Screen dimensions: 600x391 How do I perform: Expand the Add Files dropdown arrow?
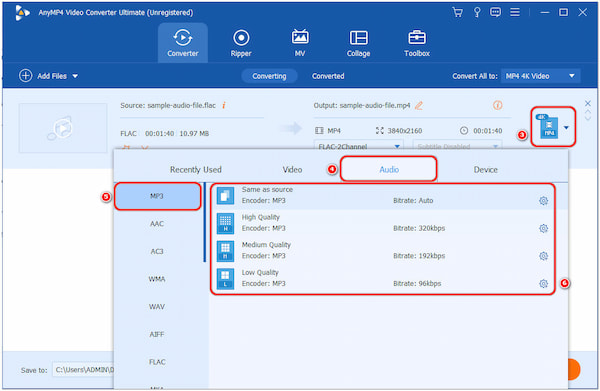tap(75, 76)
